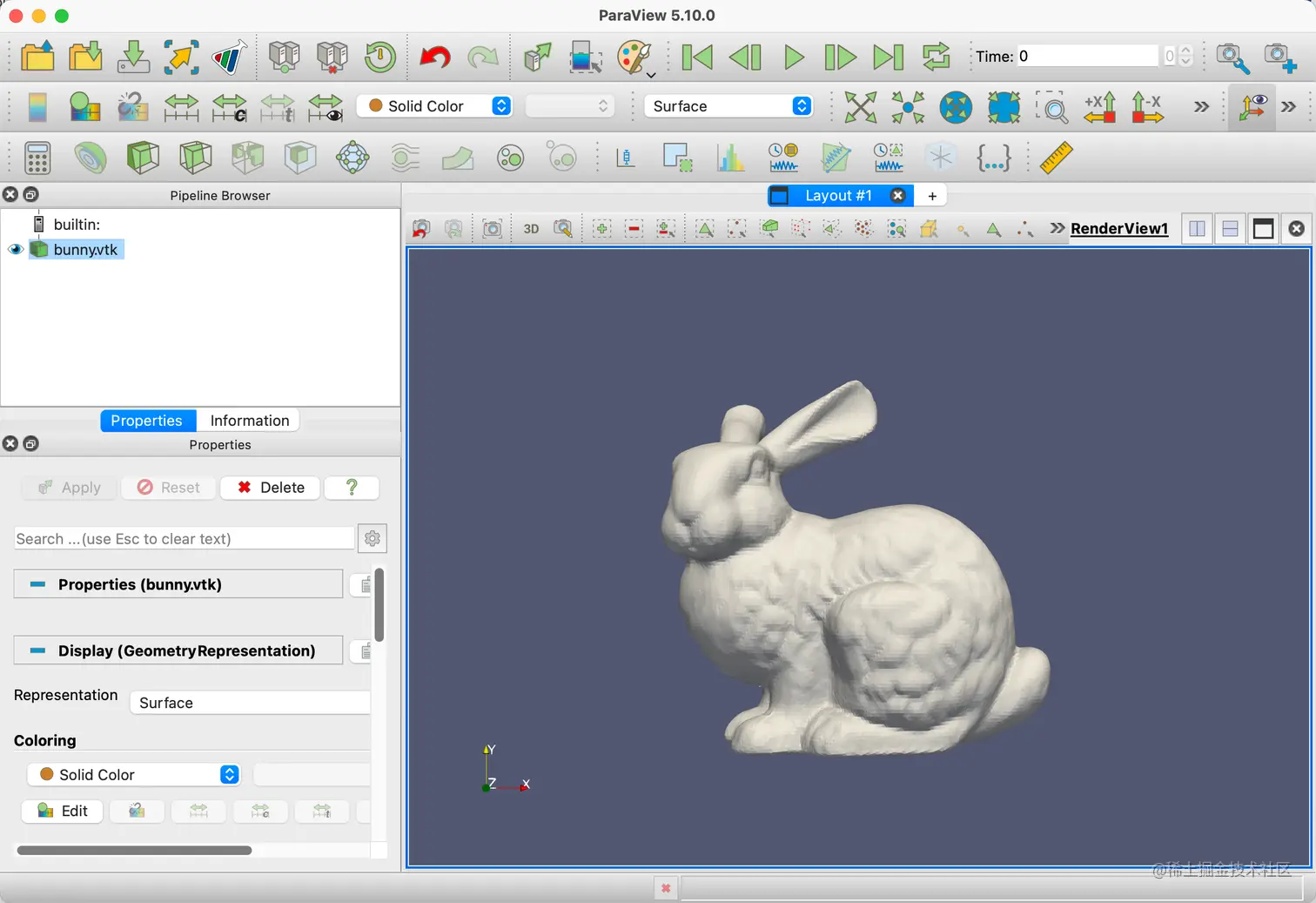
Task: Set view direction to +X
Action: coord(1100,107)
